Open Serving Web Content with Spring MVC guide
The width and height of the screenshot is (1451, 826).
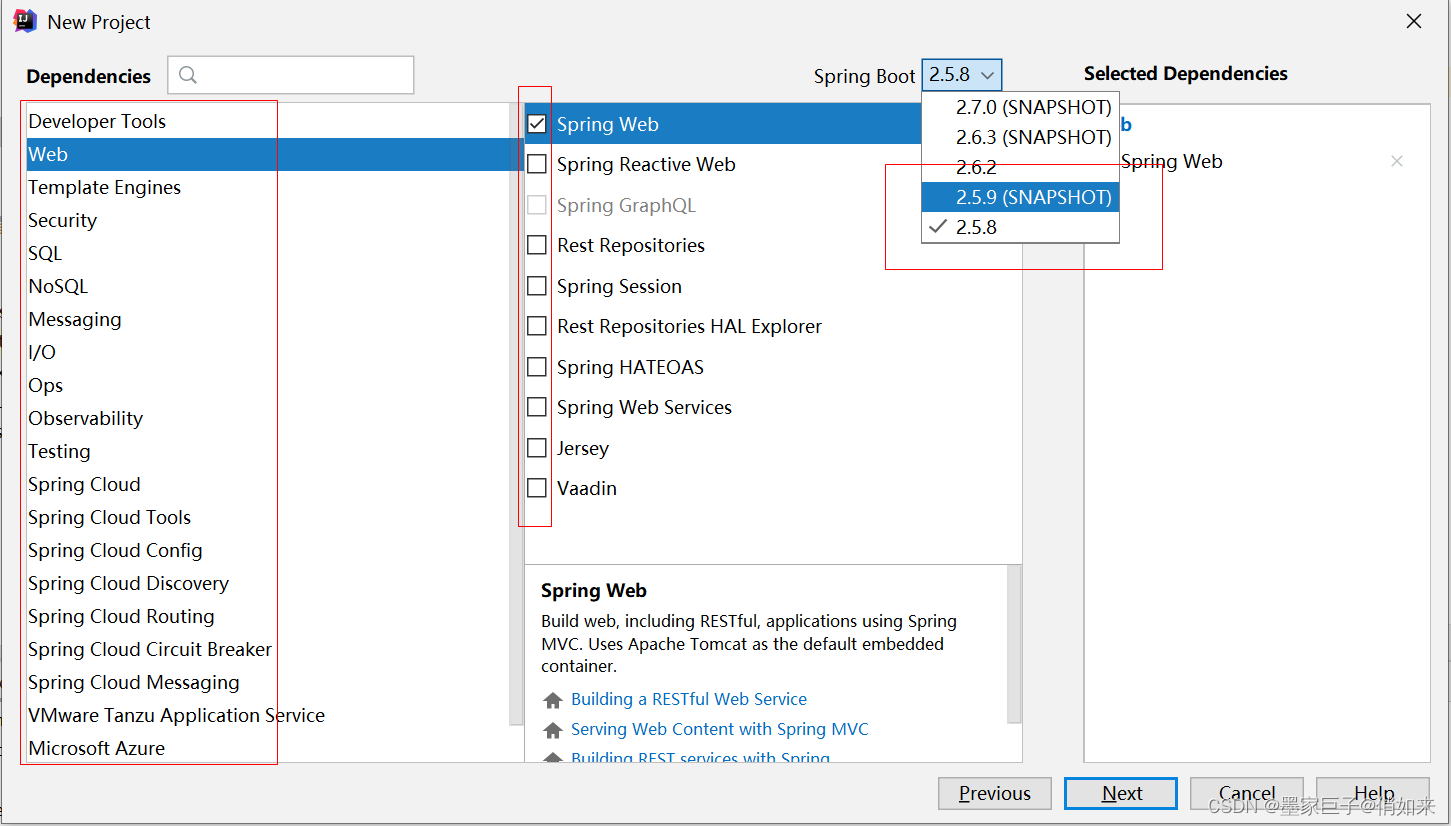(720, 729)
